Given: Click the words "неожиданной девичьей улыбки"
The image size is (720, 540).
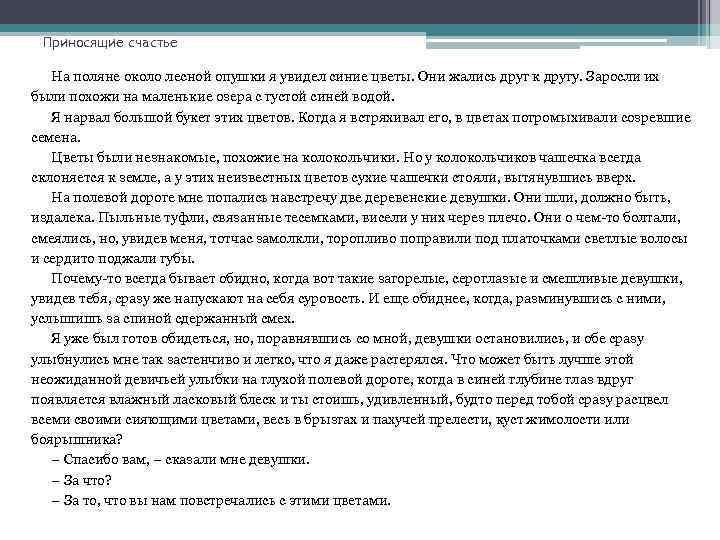Looking at the screenshot, I should (135, 379).
